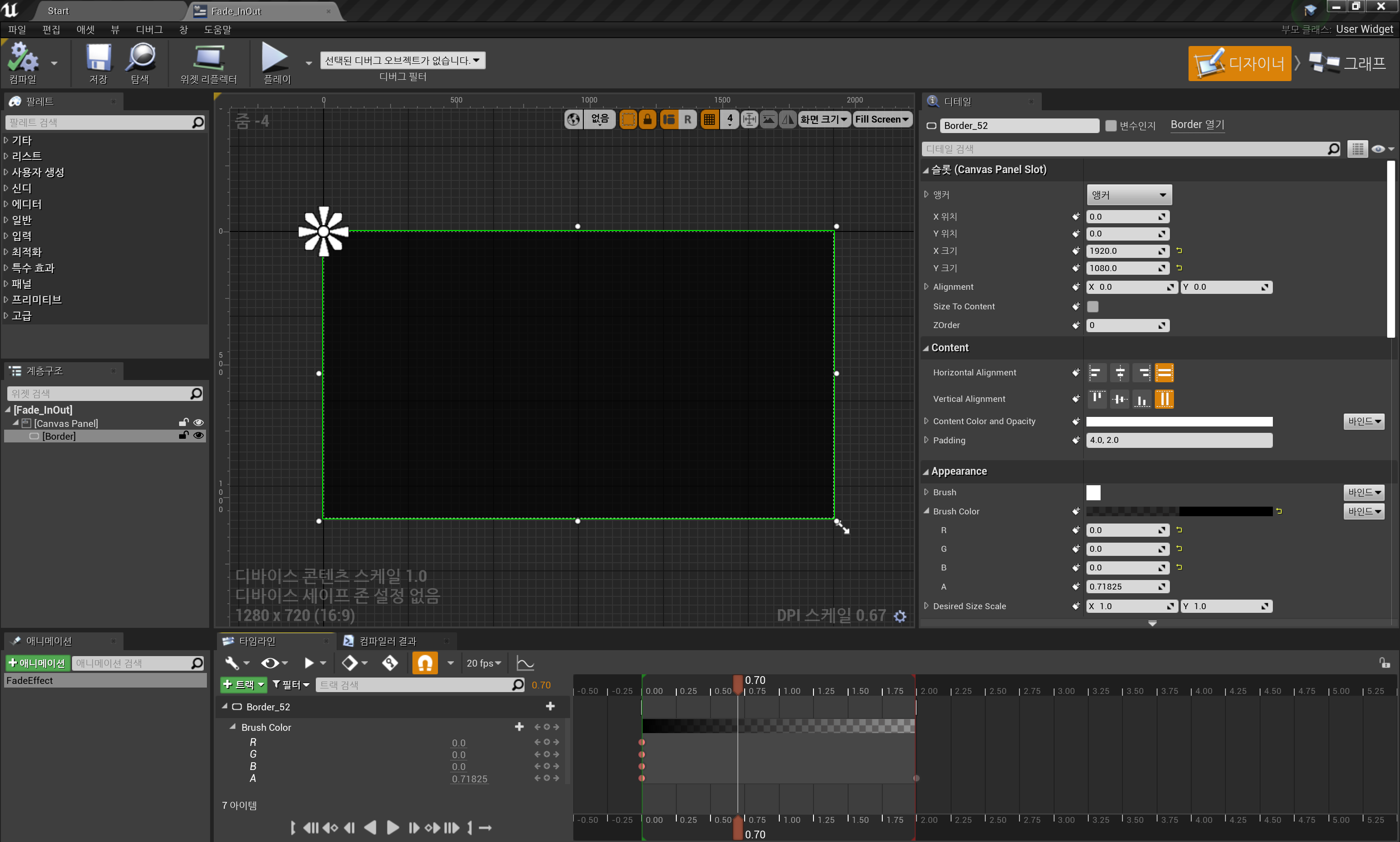
Task: Open the Fill Screen dropdown
Action: [881, 119]
